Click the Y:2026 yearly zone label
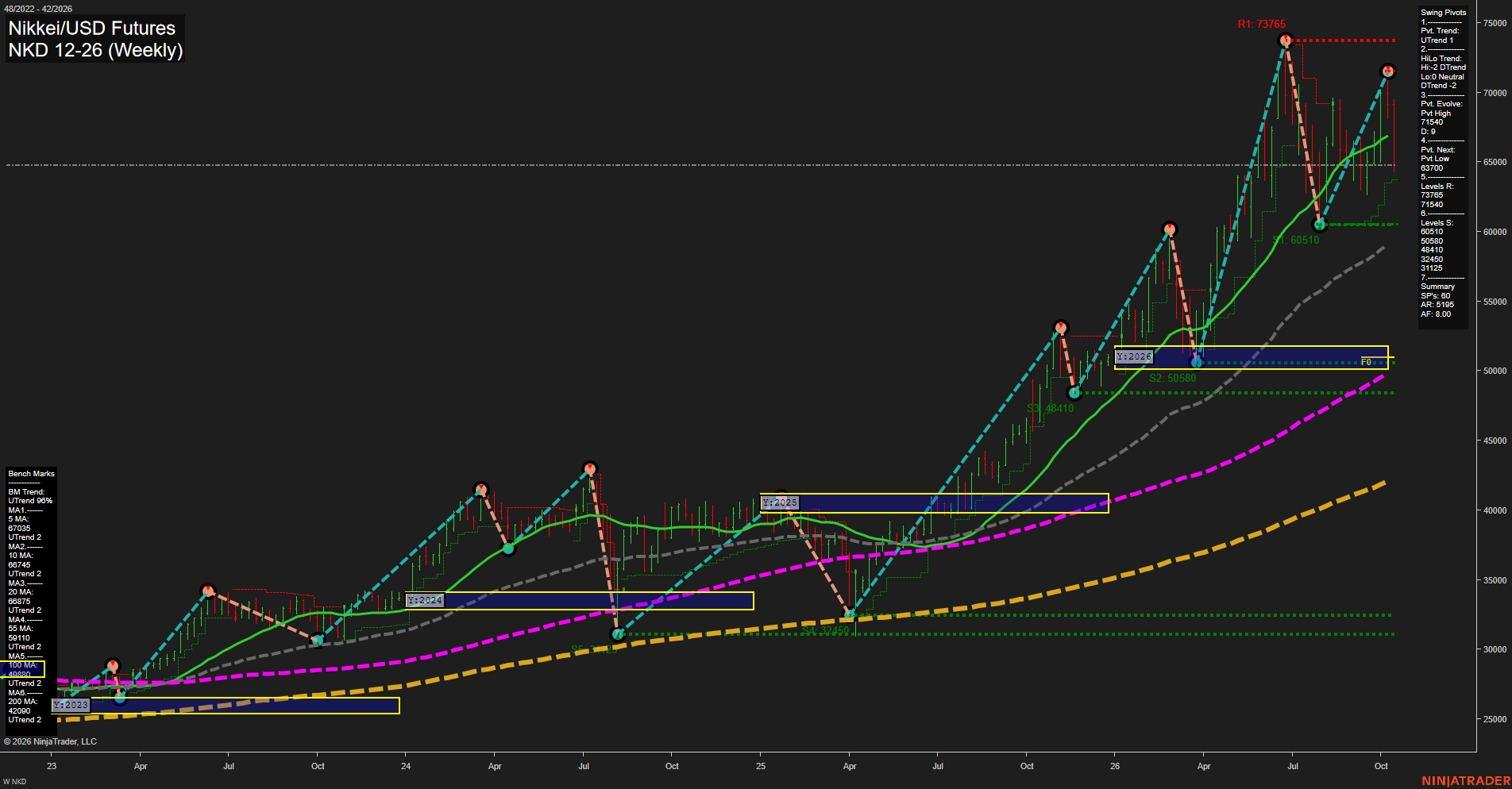The width and height of the screenshot is (1512, 789). pyautogui.click(x=1134, y=357)
